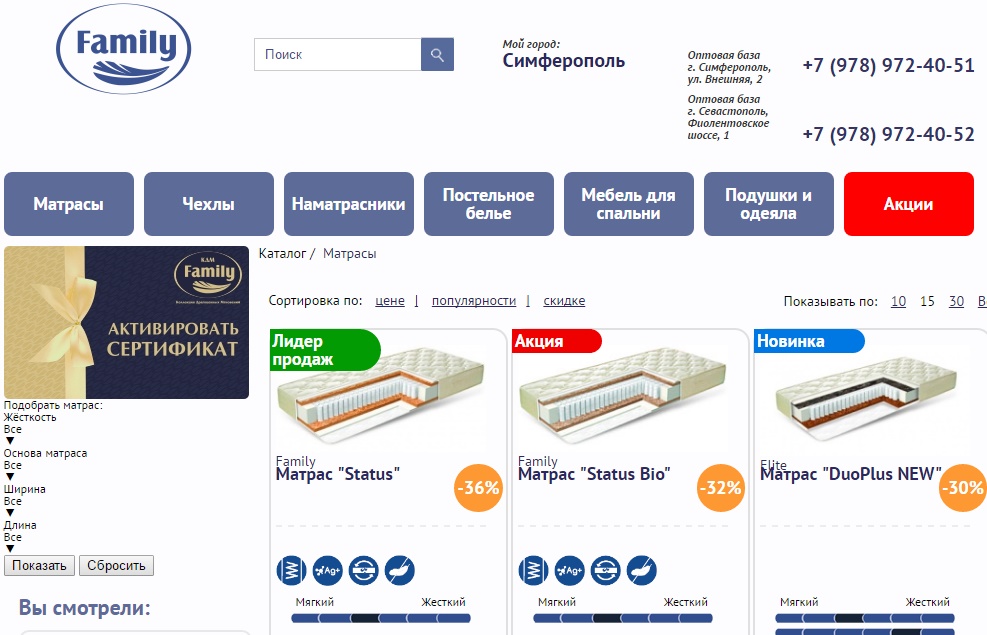The width and height of the screenshot is (987, 635).
Task: Click the DuoPlus NEW firmness scale
Action: coord(865,618)
